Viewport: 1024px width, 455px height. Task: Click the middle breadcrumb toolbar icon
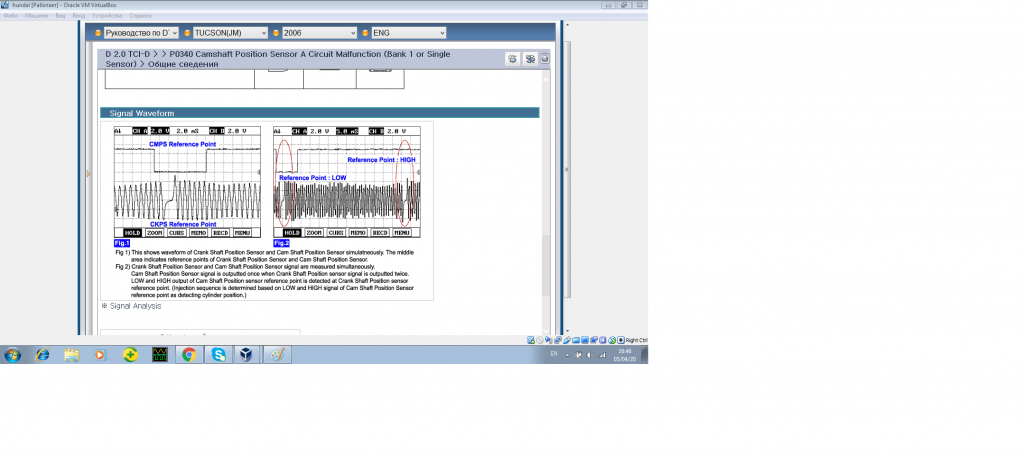pyautogui.click(x=530, y=59)
